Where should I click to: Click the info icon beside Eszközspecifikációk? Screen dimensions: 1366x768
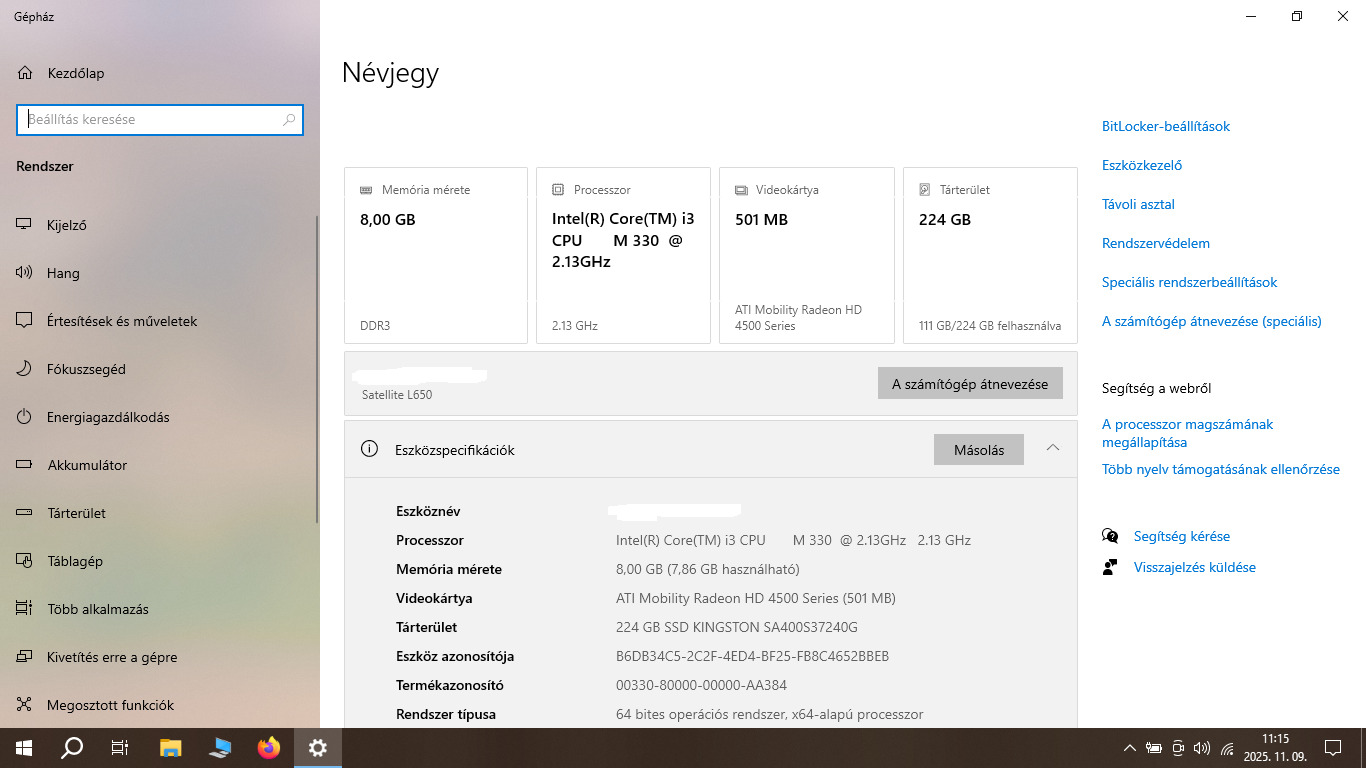(369, 449)
